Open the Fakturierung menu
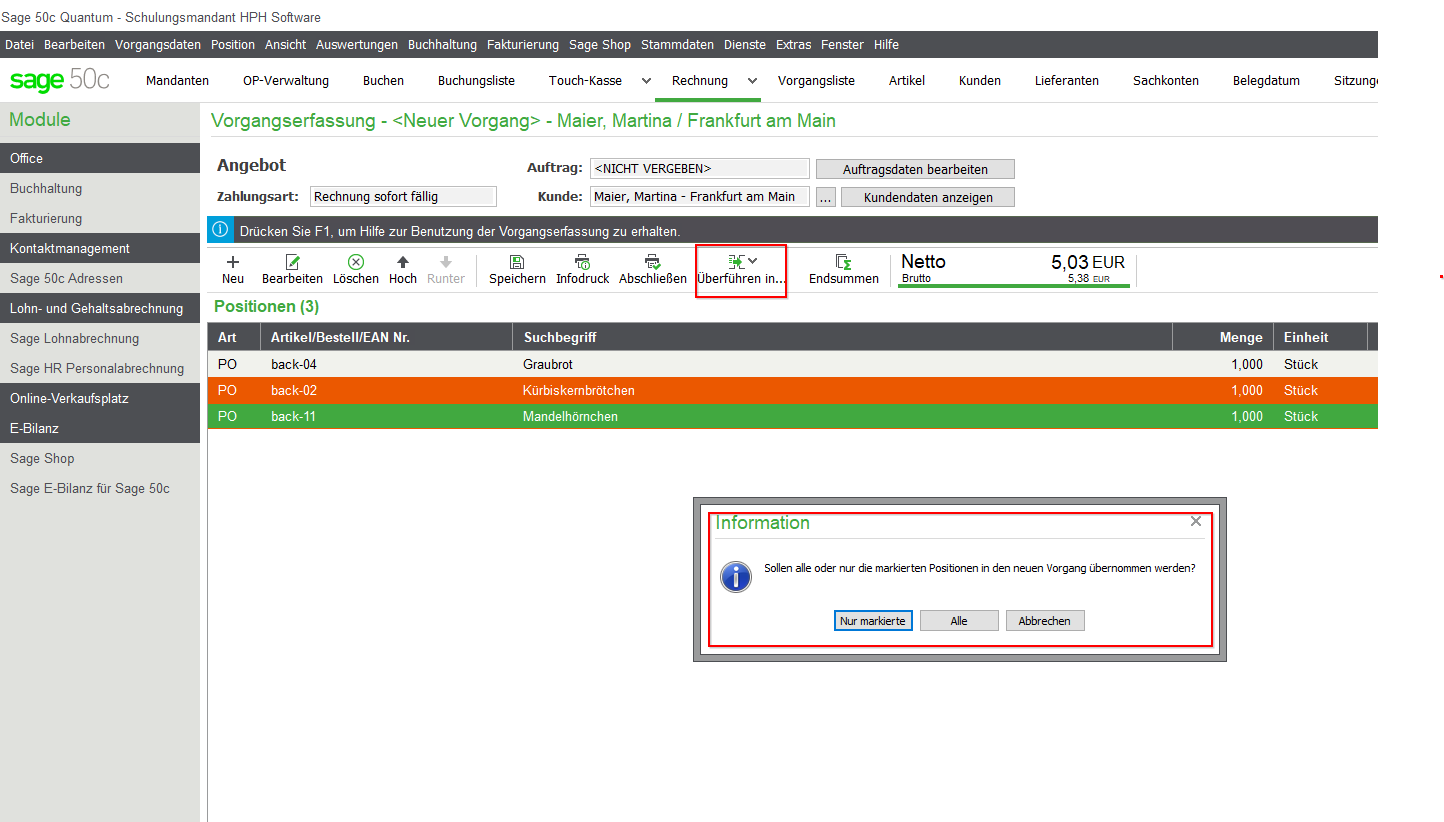 [522, 45]
